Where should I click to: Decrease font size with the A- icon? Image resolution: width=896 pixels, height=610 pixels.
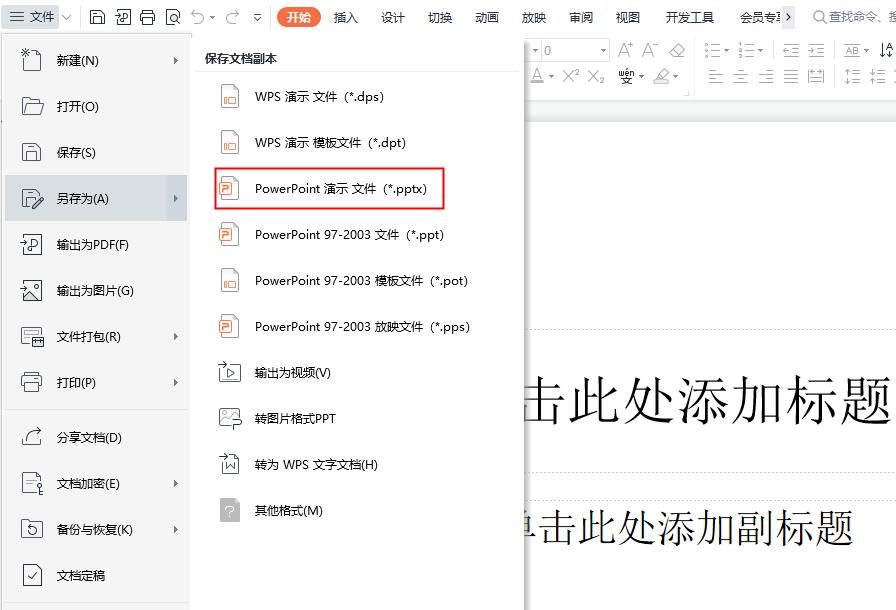coord(650,48)
